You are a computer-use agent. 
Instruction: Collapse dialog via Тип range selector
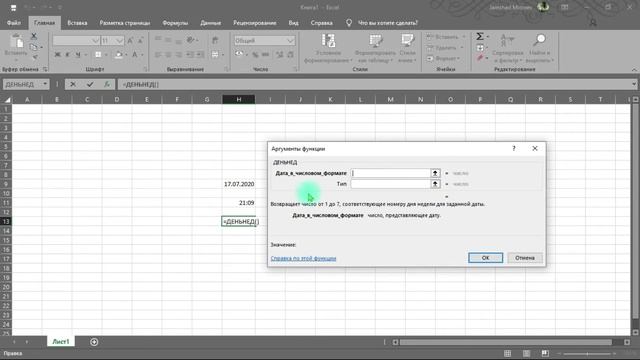pos(435,184)
